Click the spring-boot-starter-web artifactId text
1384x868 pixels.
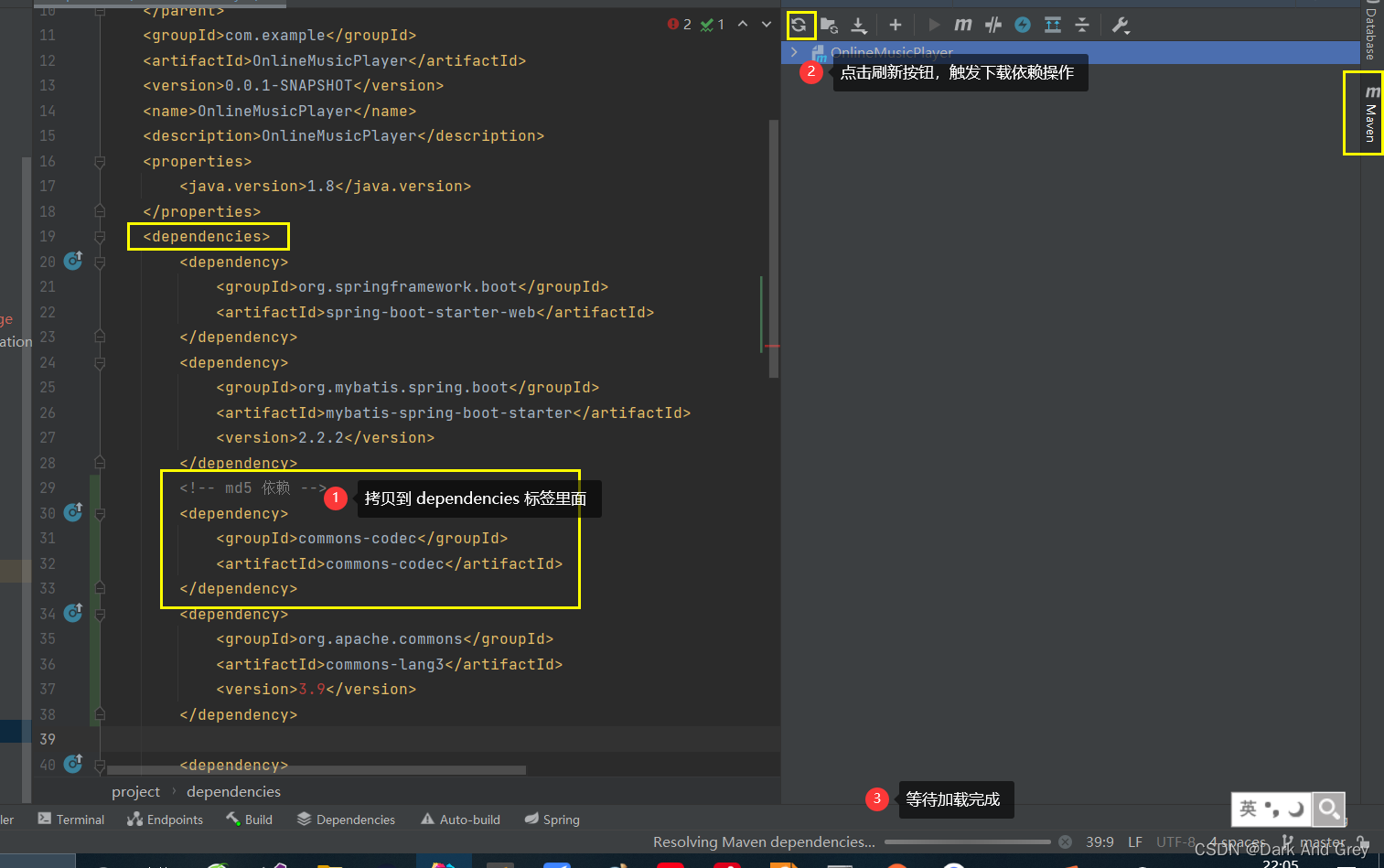431,312
